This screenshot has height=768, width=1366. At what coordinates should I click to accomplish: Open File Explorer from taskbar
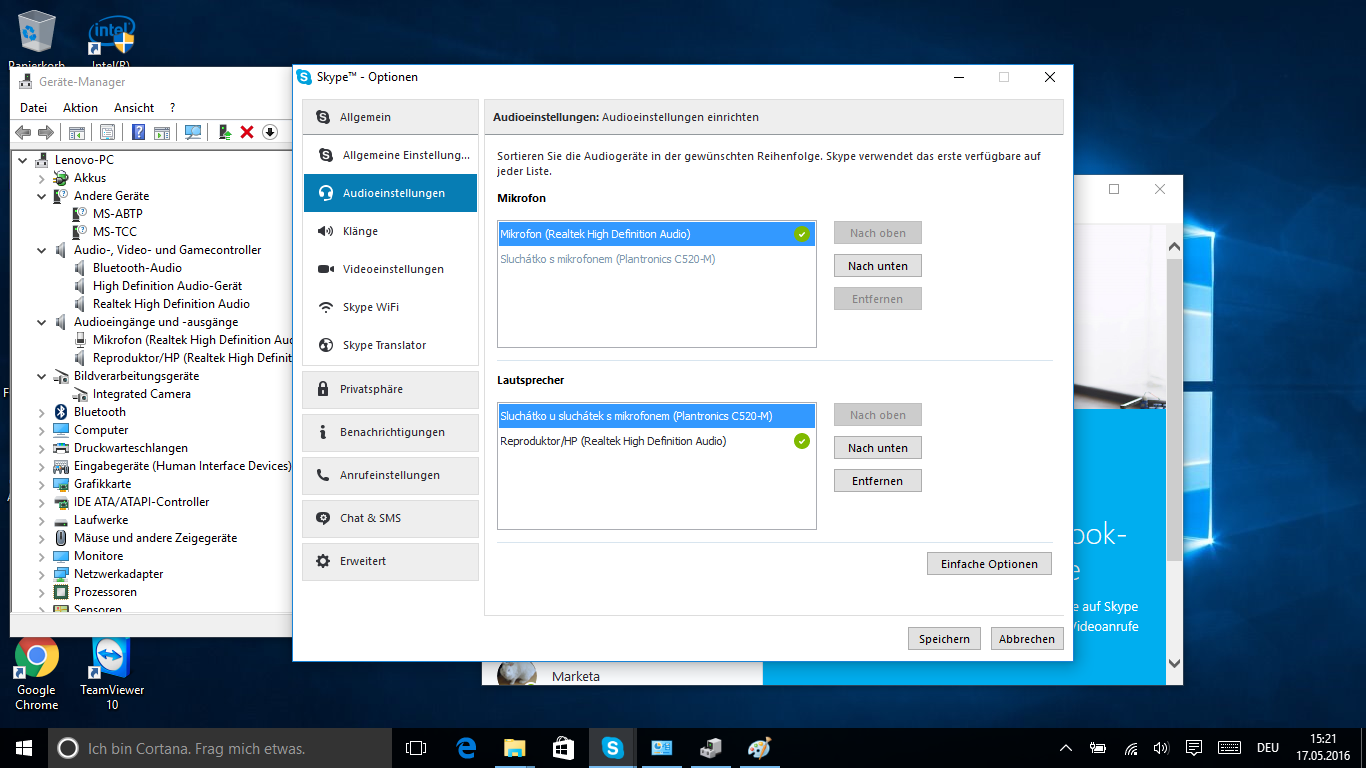point(514,748)
